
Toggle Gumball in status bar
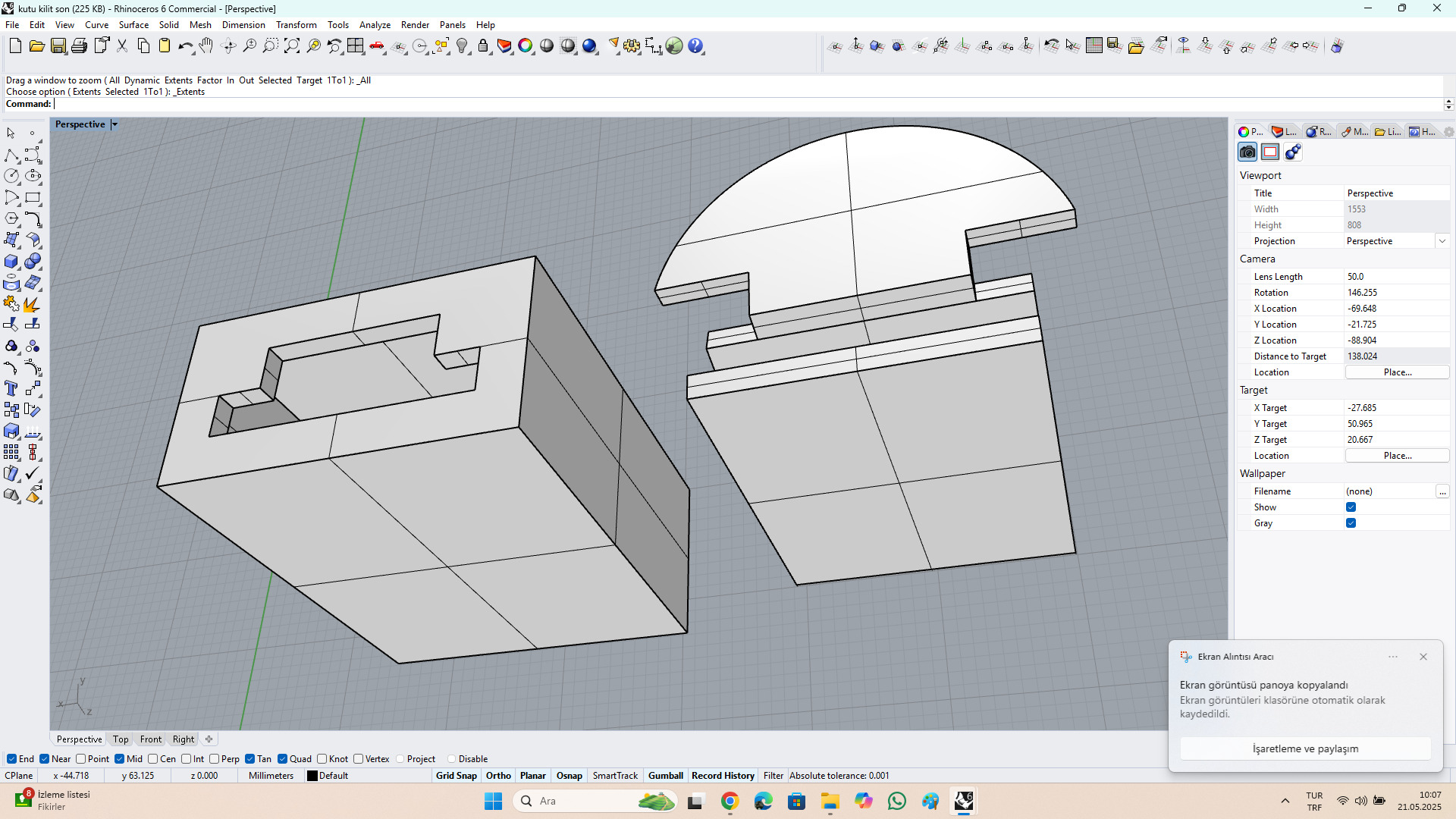666,776
